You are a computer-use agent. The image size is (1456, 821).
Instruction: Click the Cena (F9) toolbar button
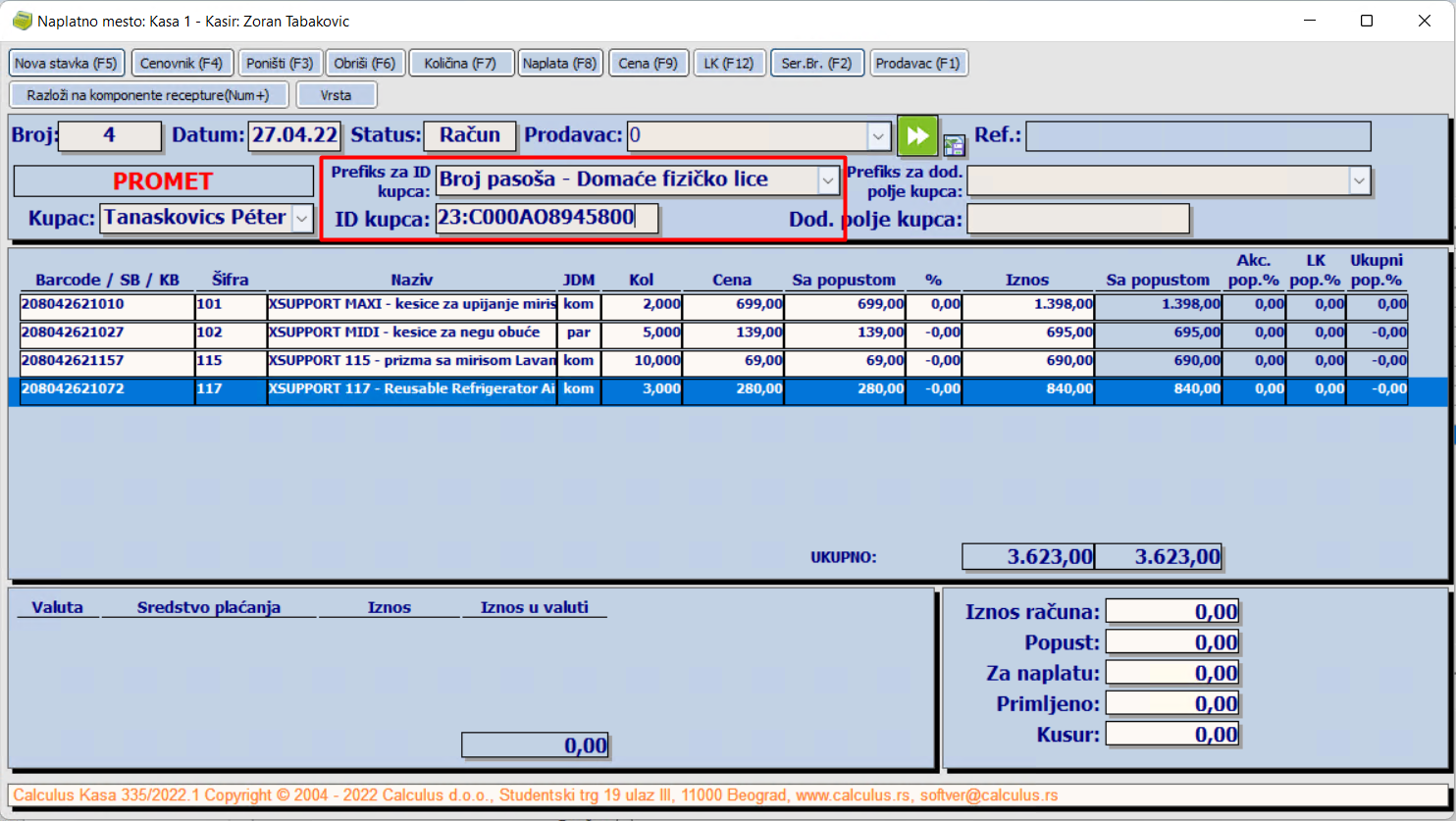click(x=649, y=63)
